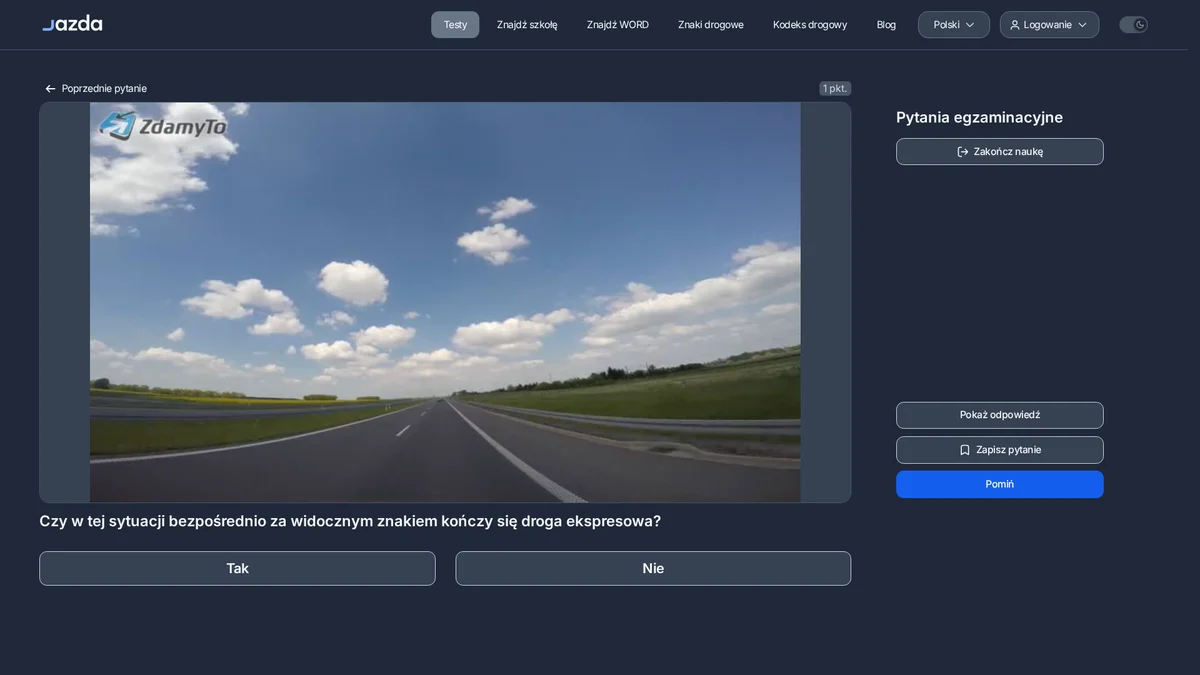Navigate to Kodeks drogowy
Image resolution: width=1200 pixels, height=675 pixels.
(810, 25)
